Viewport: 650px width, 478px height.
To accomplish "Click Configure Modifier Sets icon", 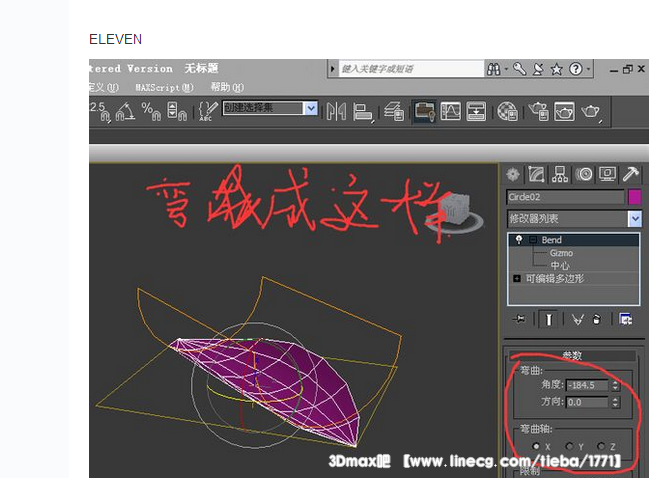I will (626, 319).
